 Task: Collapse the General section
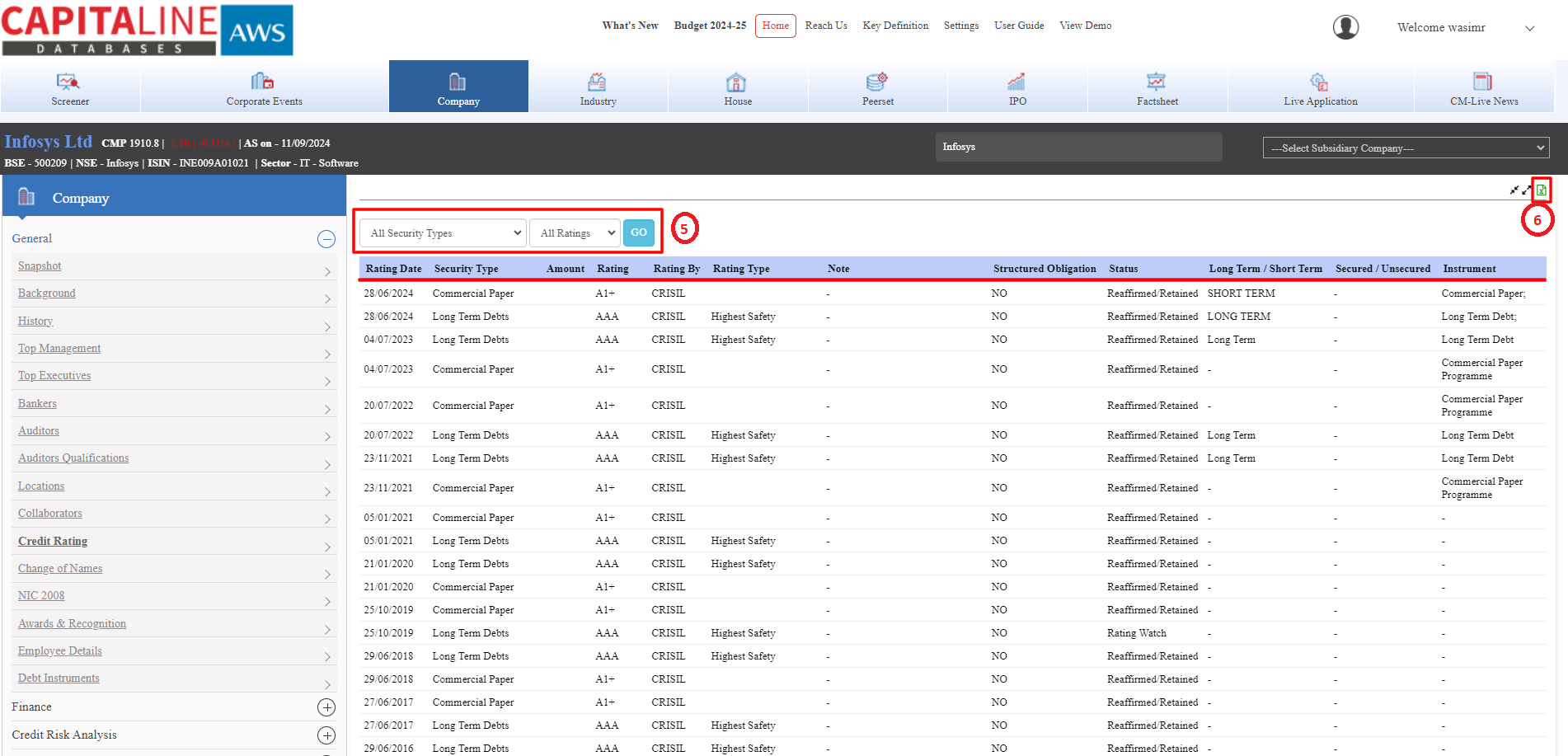click(326, 239)
